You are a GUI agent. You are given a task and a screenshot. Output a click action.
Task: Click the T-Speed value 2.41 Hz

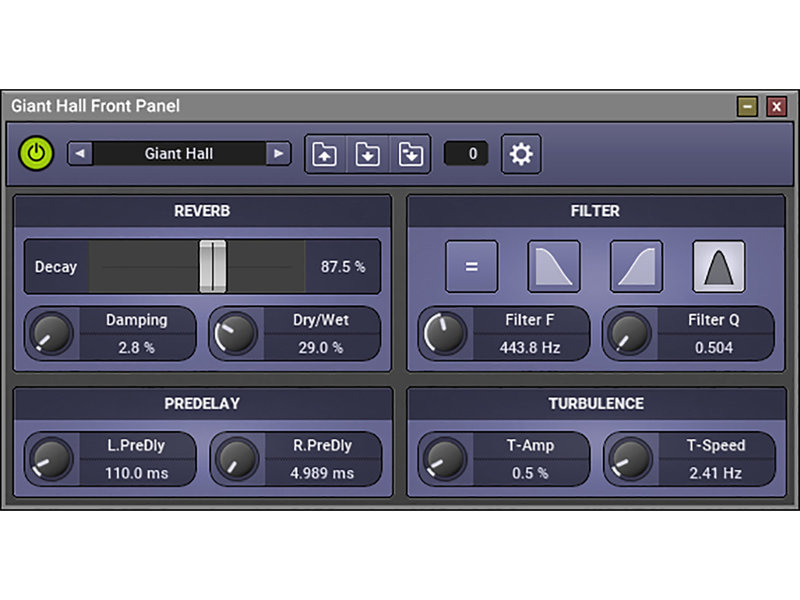click(x=716, y=473)
